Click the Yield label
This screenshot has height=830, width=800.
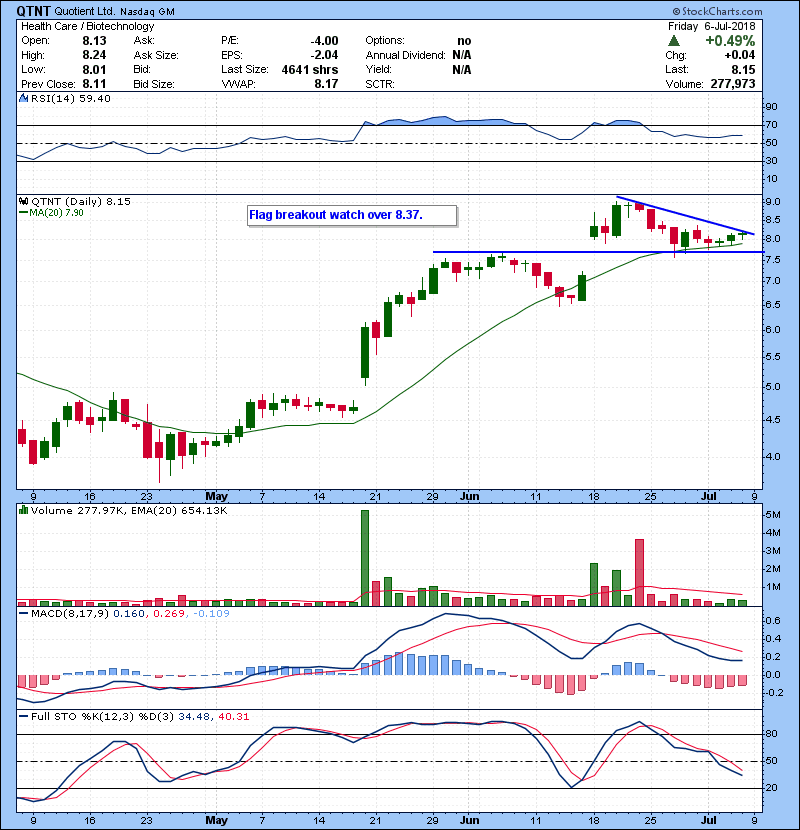(x=379, y=69)
